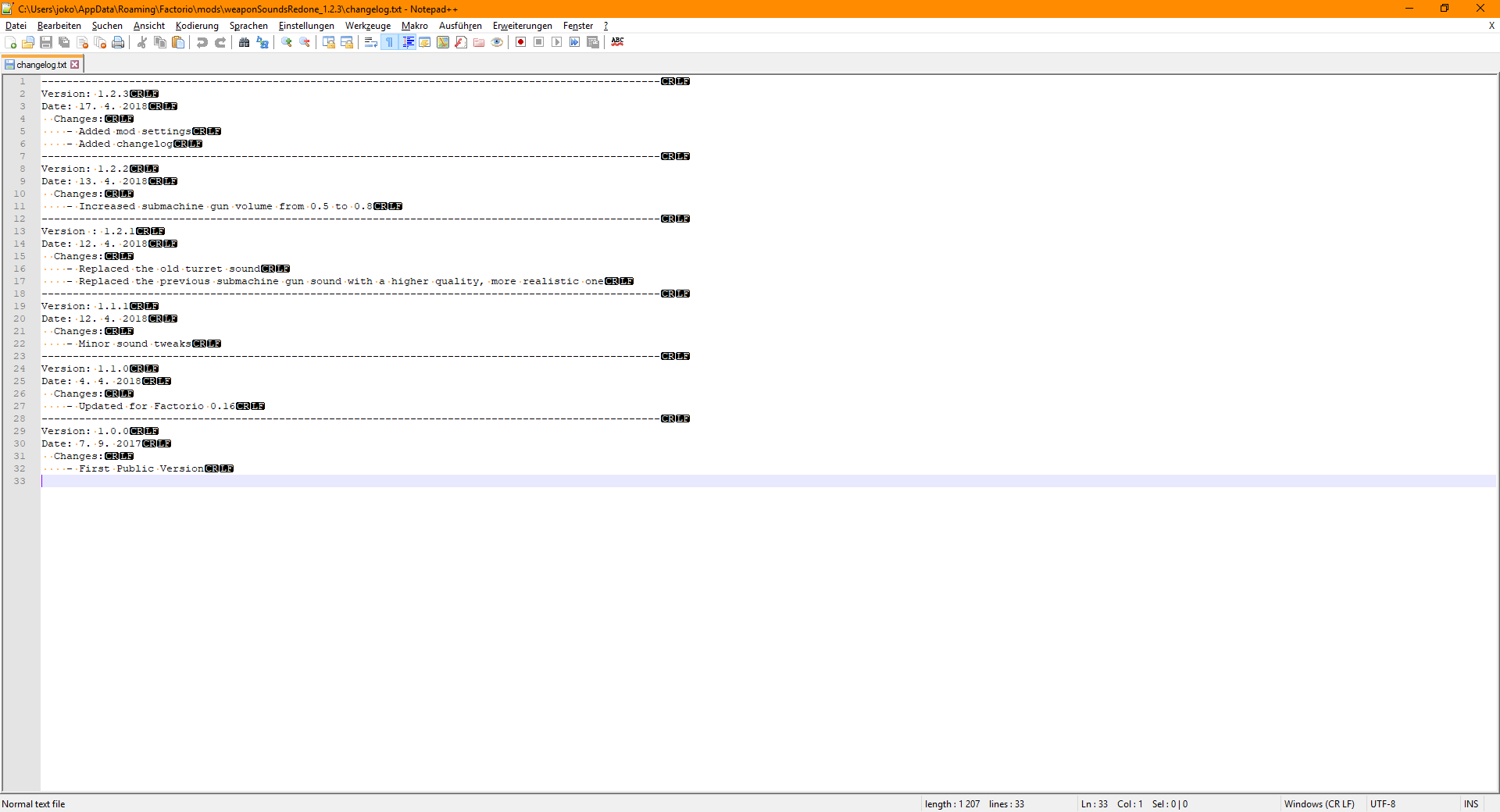Click on the line 'Version: 1.2.3'
1500x812 pixels.
tap(85, 94)
